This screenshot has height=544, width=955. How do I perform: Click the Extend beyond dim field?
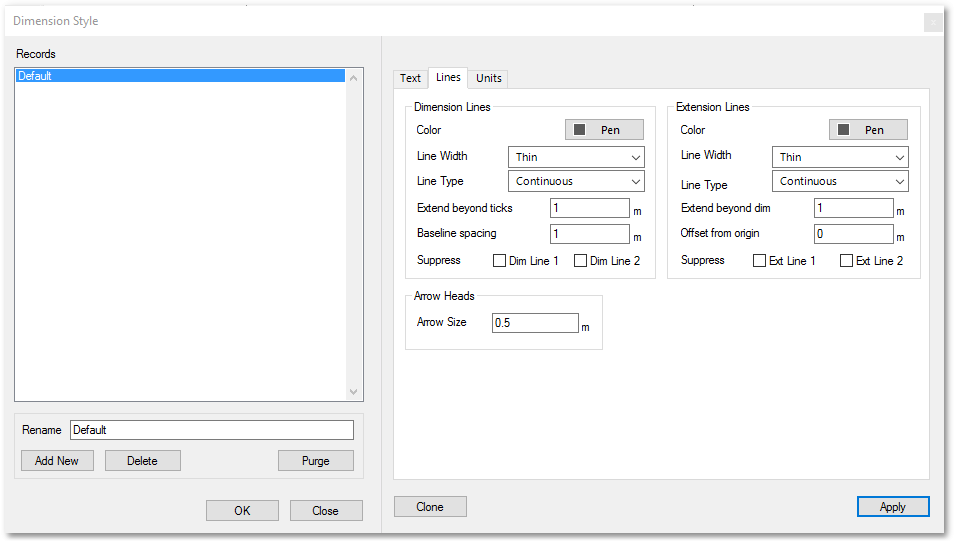(854, 208)
